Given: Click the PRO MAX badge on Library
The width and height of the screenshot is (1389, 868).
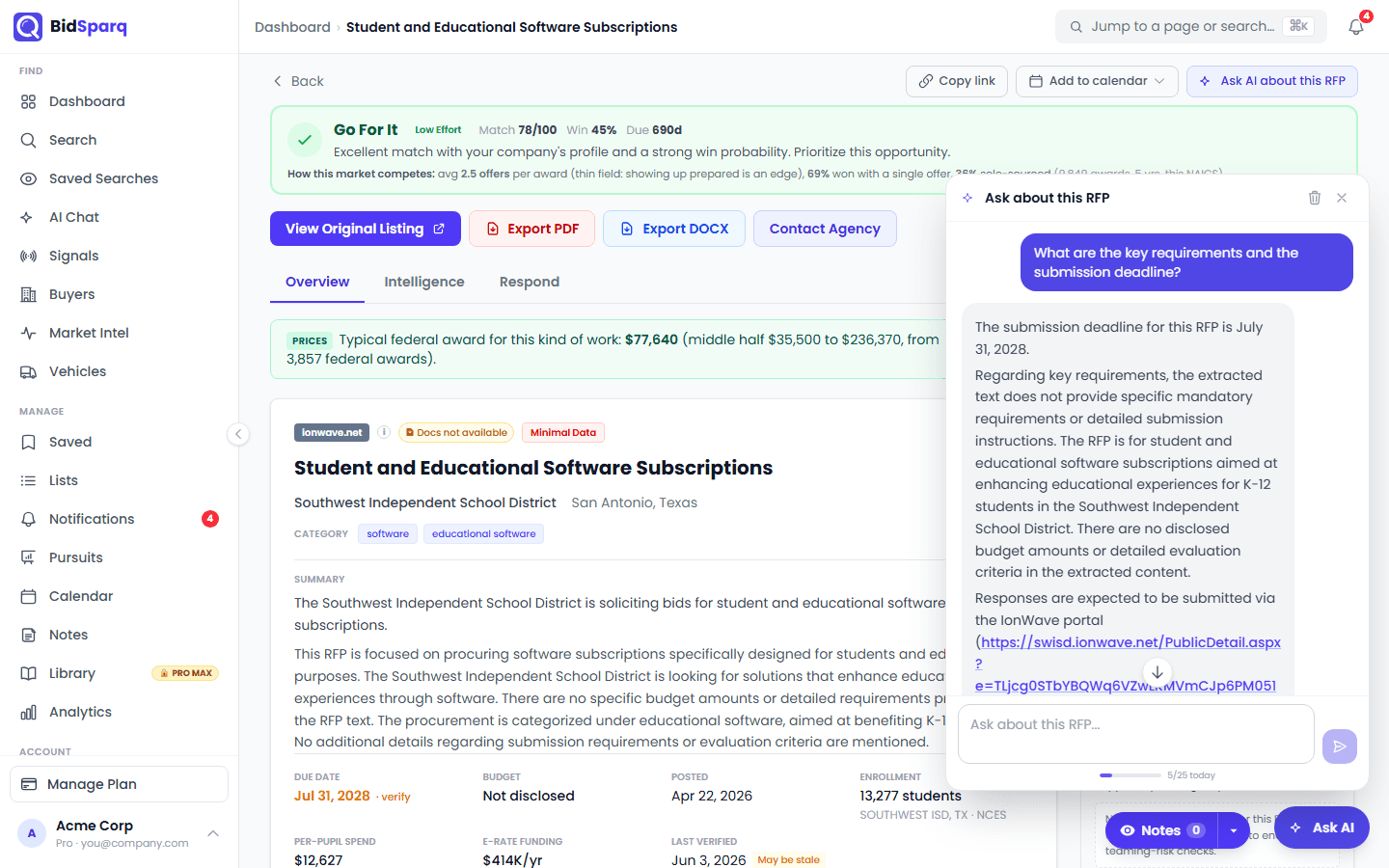Looking at the screenshot, I should 185,673.
